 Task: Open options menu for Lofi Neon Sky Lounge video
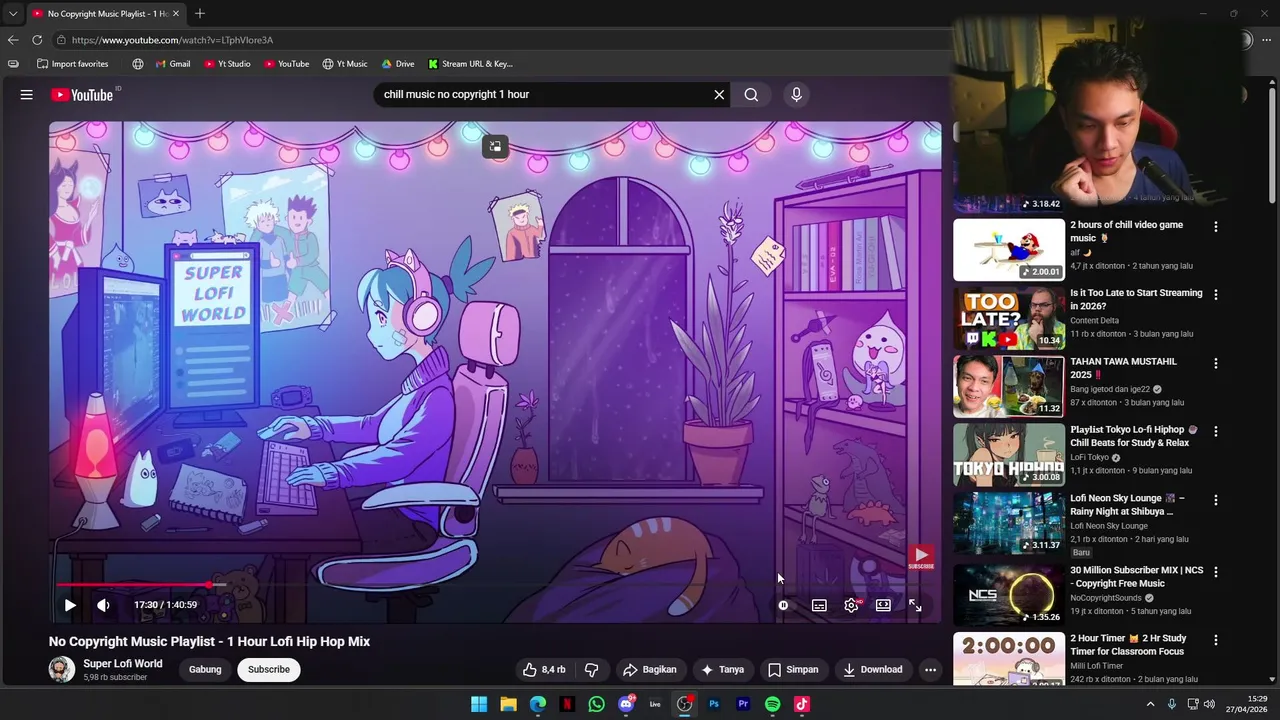[x=1216, y=499]
